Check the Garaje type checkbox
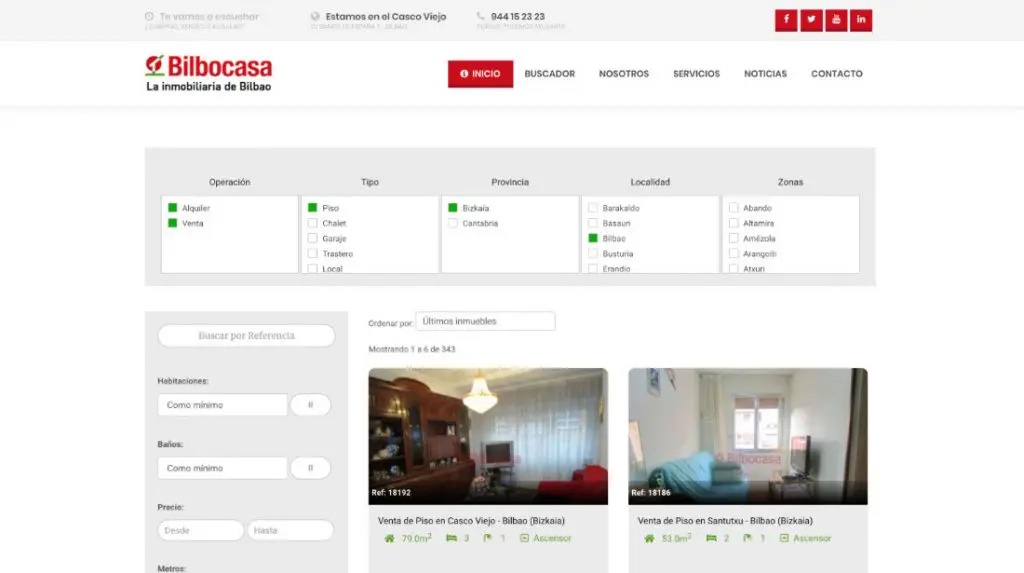 (x=312, y=238)
